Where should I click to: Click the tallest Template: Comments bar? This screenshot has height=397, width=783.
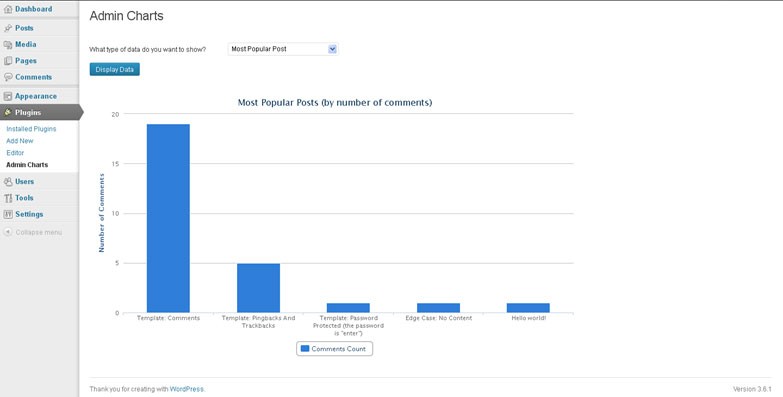coord(168,218)
